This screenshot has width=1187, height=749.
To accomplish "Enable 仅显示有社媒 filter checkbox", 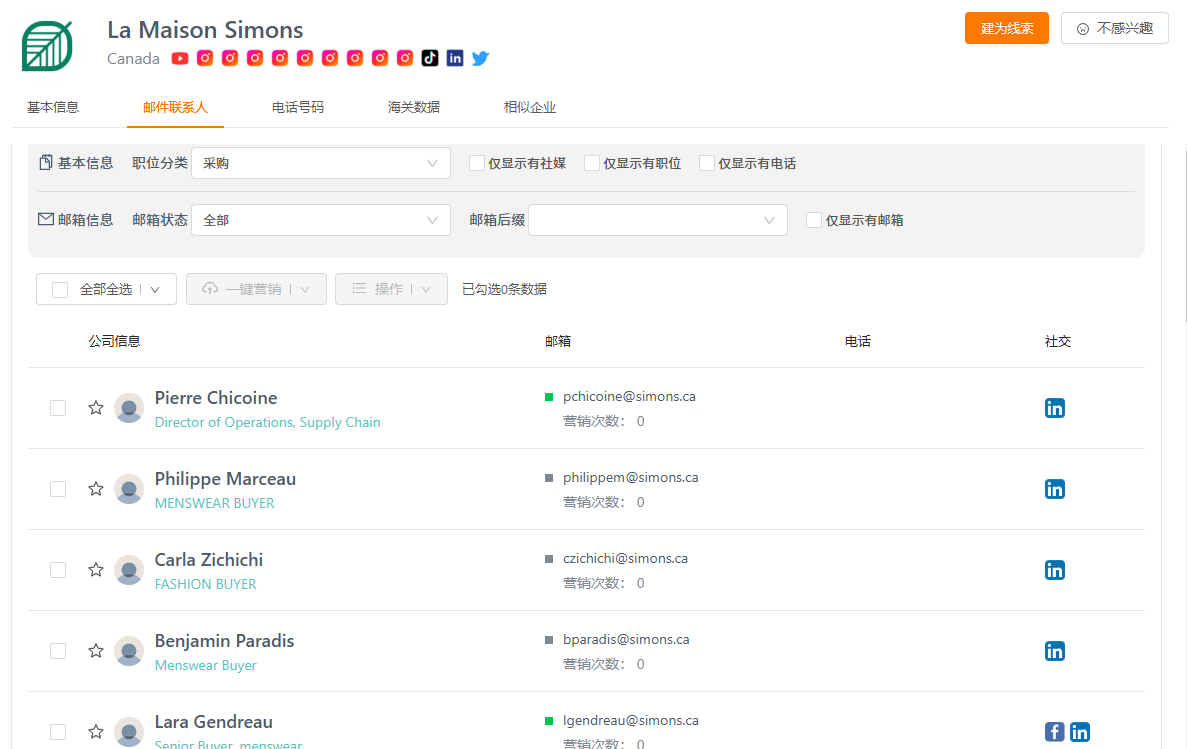I will [477, 164].
